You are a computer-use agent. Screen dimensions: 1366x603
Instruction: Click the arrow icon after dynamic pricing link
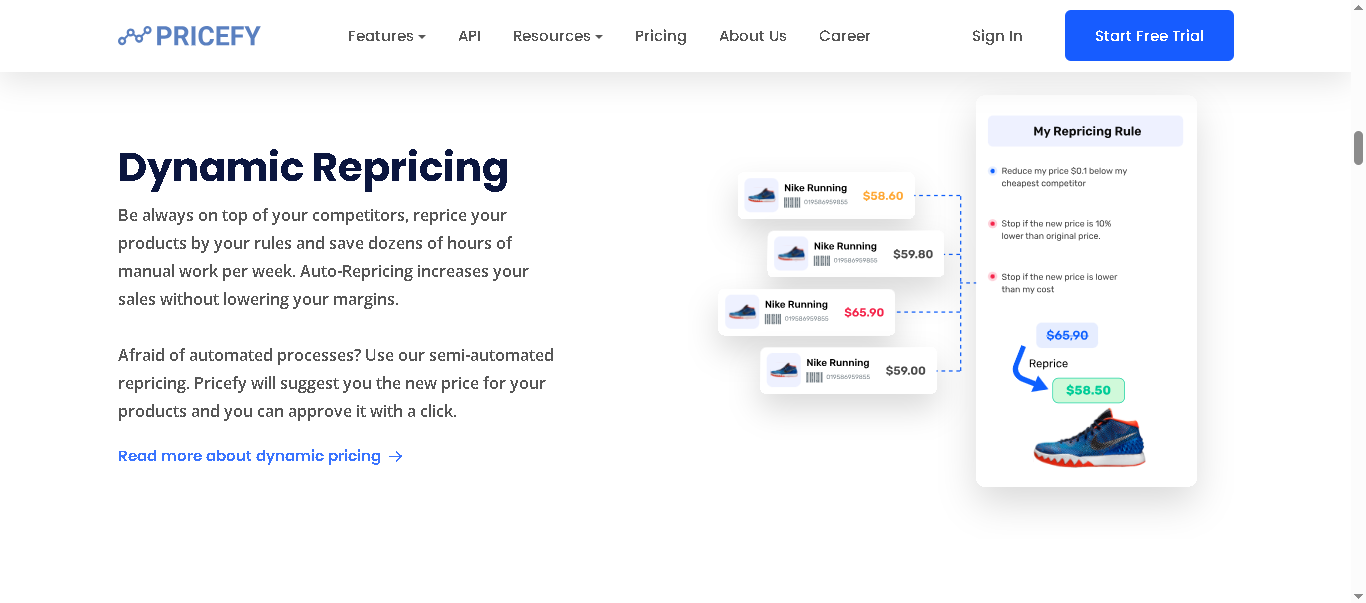396,456
